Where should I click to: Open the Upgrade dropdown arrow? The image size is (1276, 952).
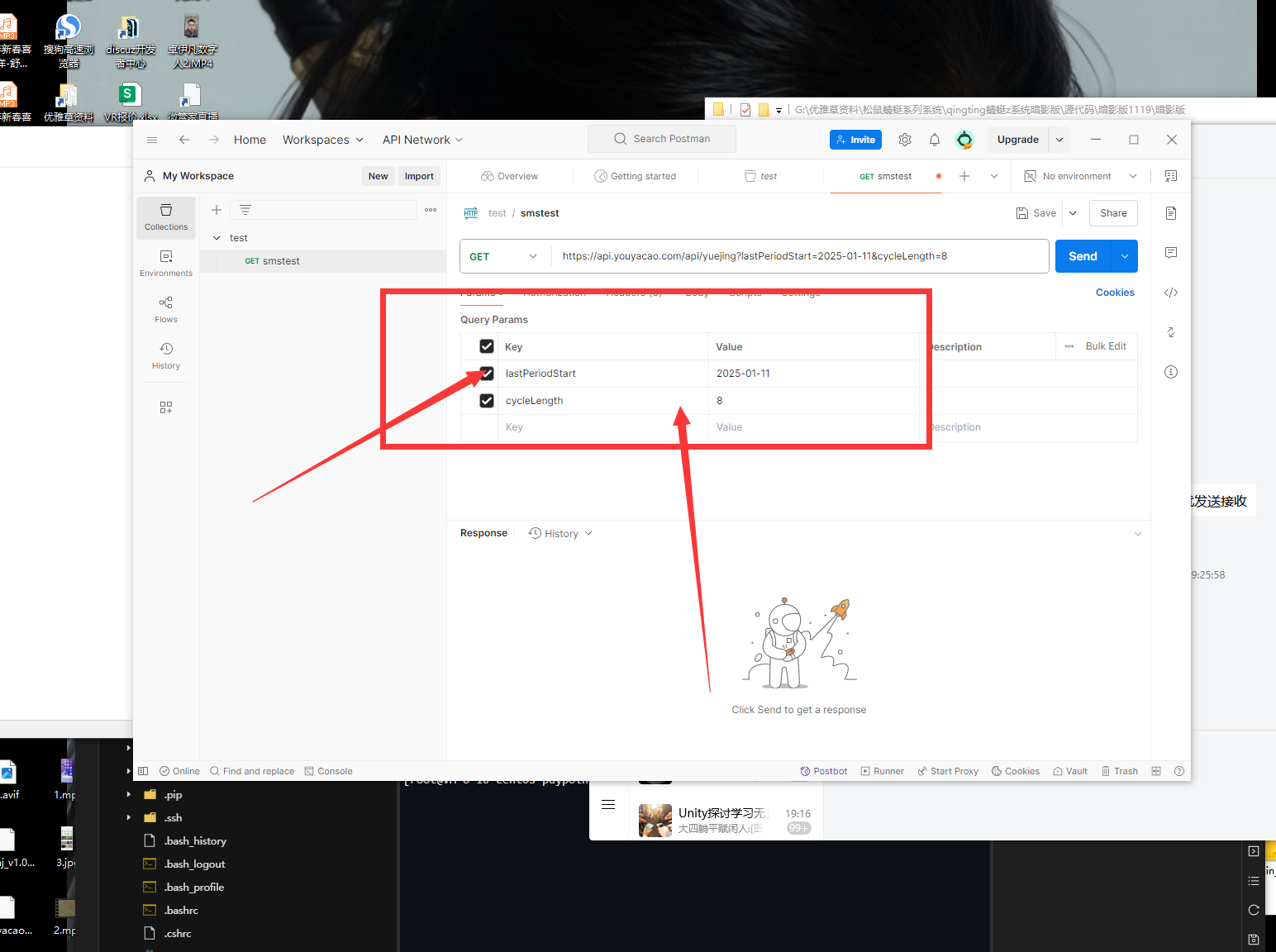pyautogui.click(x=1059, y=140)
